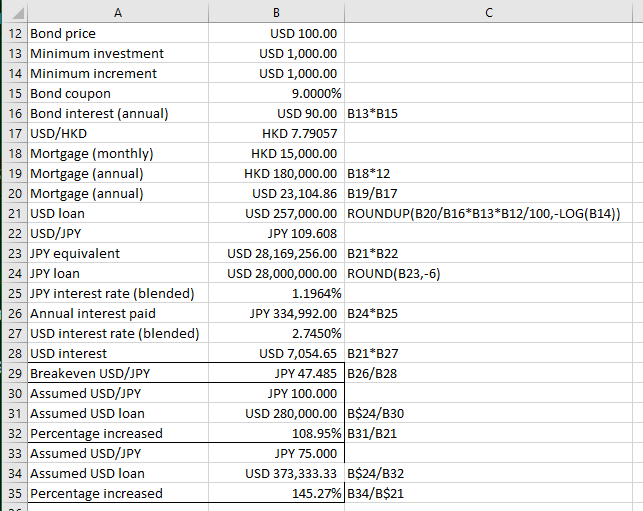This screenshot has width=643, height=511.
Task: Click the 'USD 28,000,000.00' cell
Action: tap(276, 273)
